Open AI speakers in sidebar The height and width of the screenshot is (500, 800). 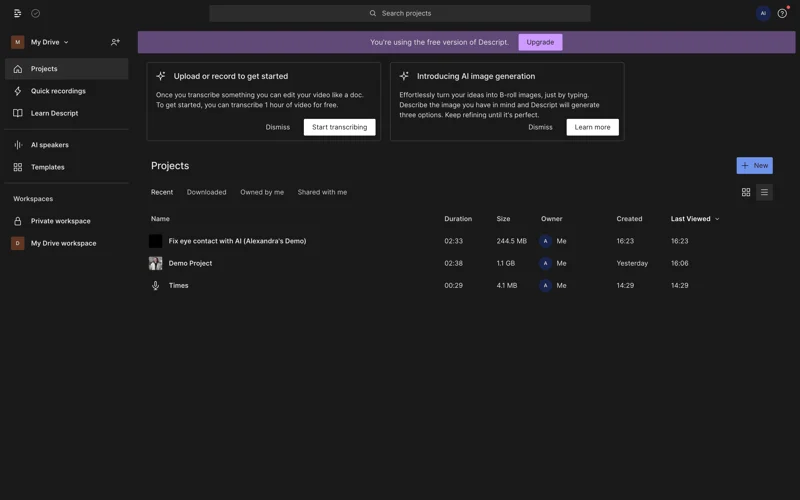(66, 145)
